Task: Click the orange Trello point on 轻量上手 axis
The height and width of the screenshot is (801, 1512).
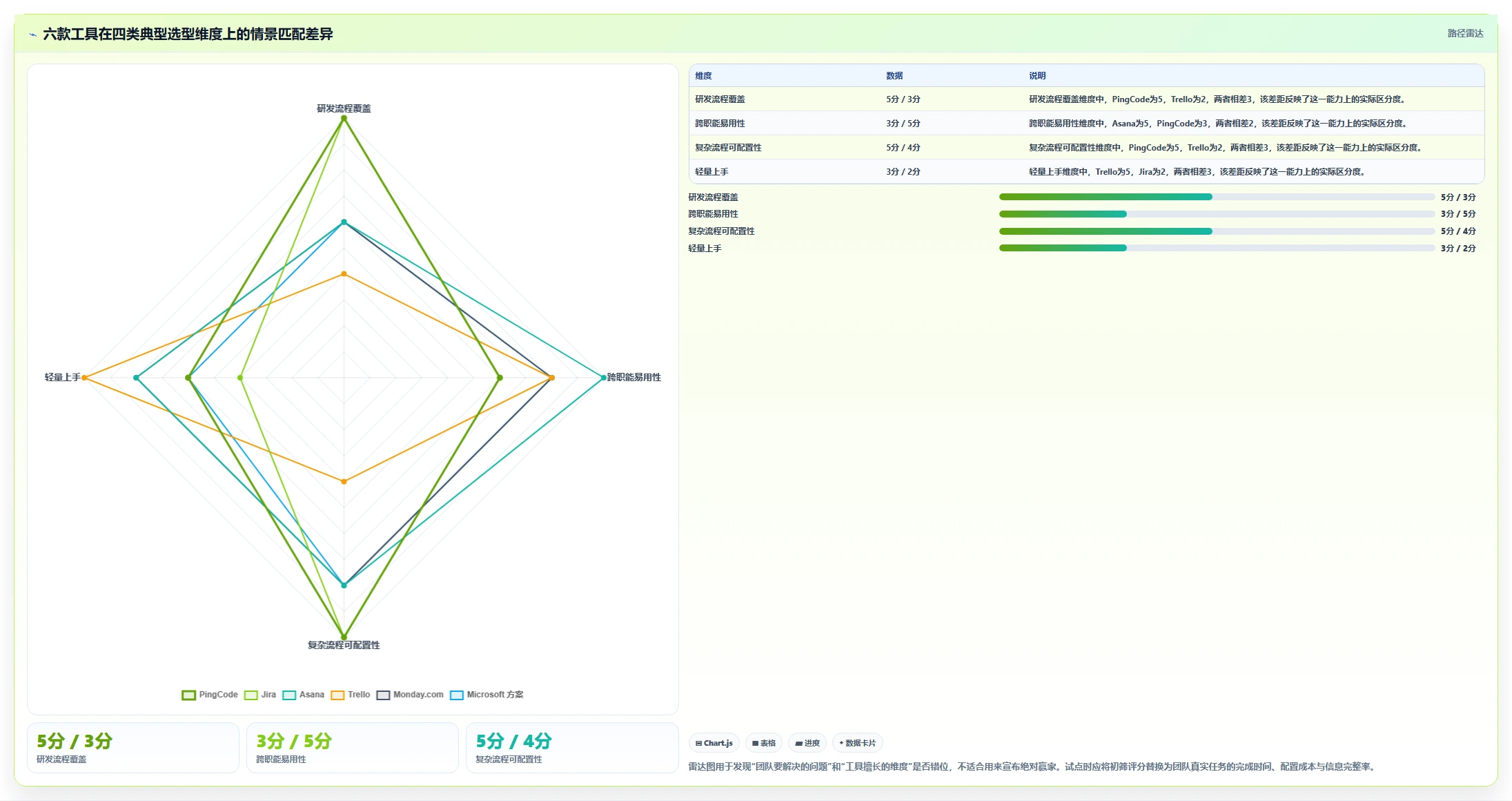Action: 85,378
